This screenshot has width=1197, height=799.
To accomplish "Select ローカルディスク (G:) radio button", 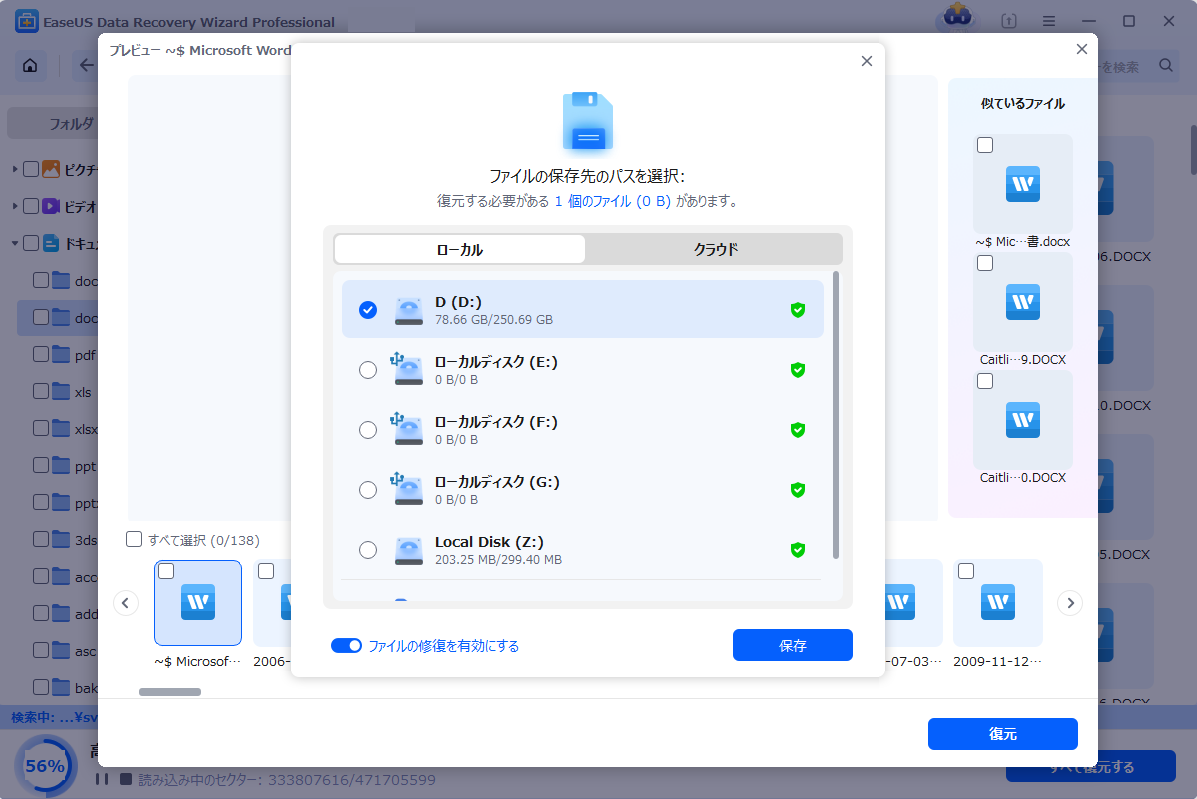I will click(368, 490).
